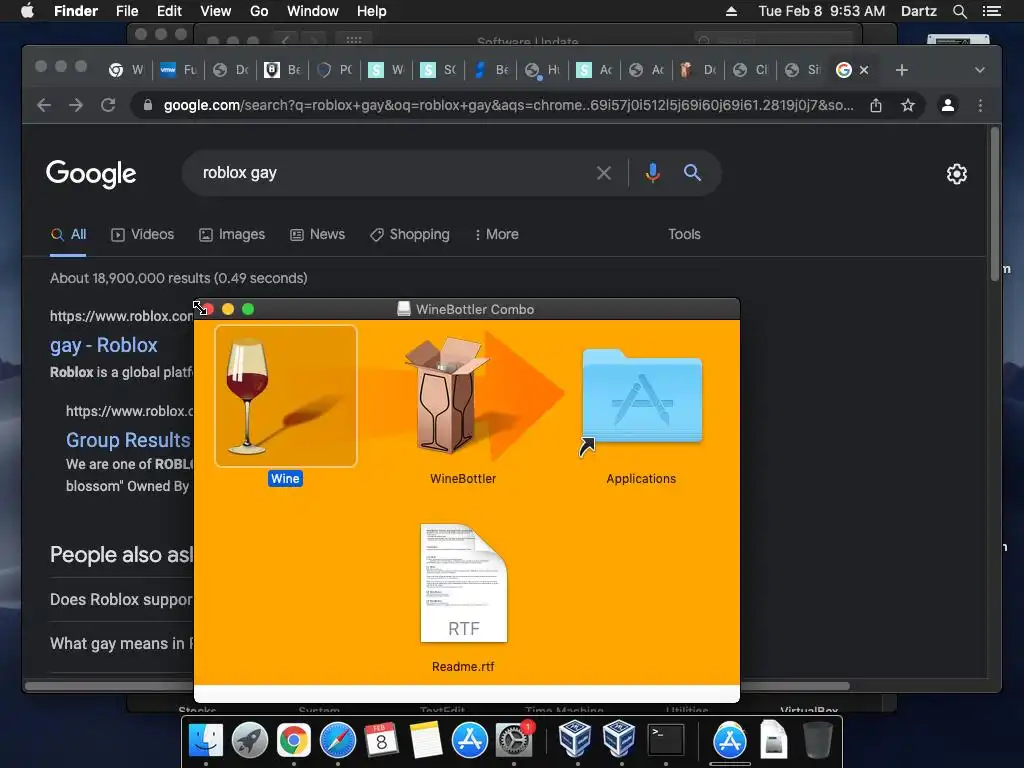Viewport: 1024px width, 768px height.
Task: Select the Applications folder shortcut
Action: tap(641, 398)
